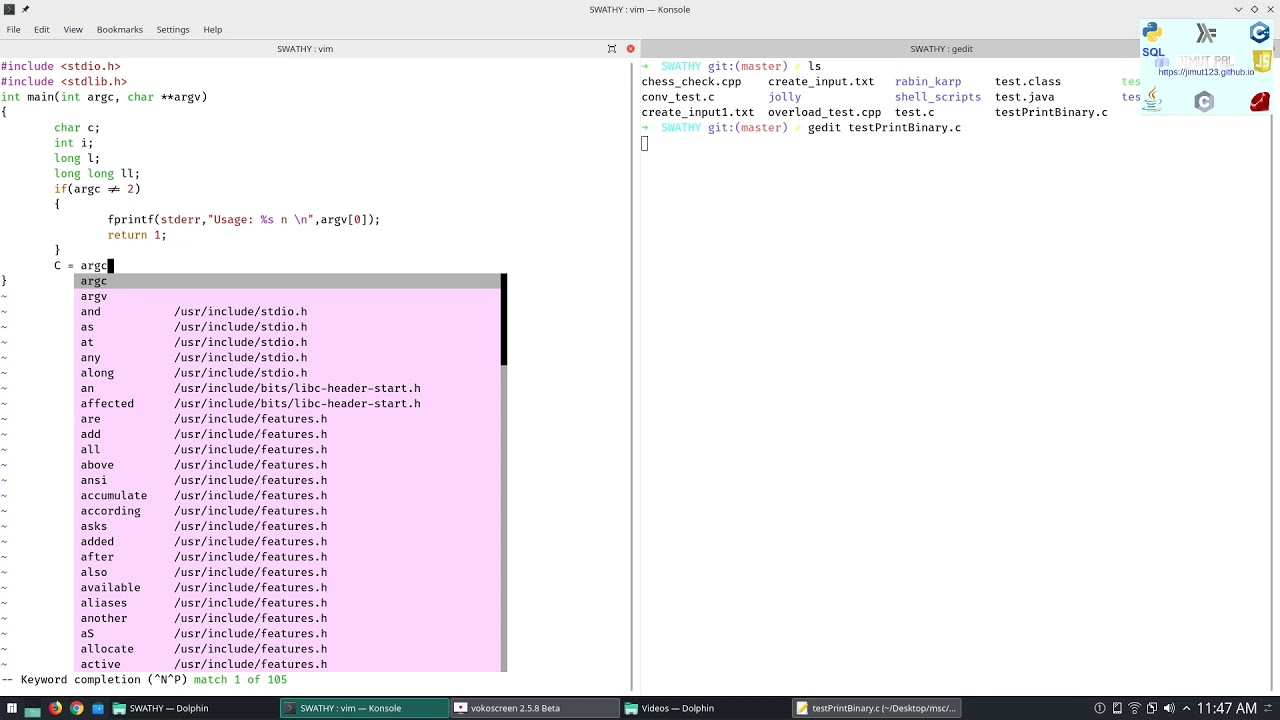Select 'added' completion entry

pos(288,542)
